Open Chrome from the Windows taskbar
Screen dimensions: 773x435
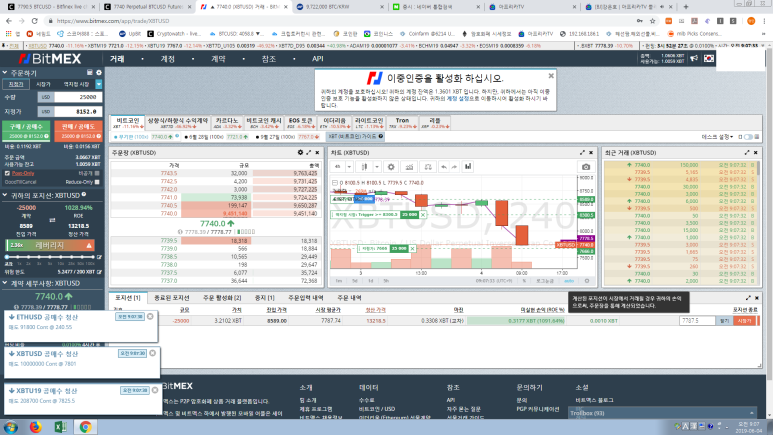click(x=85, y=427)
